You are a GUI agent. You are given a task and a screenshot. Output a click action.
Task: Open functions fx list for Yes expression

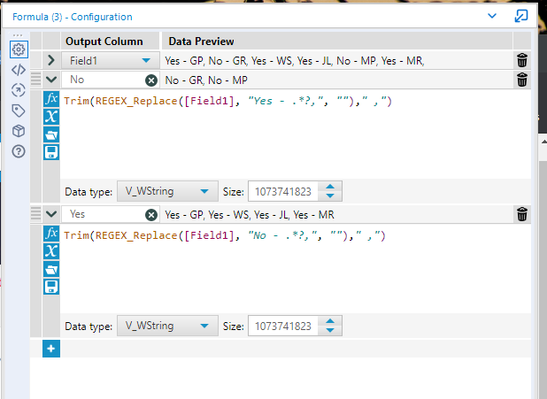51,233
